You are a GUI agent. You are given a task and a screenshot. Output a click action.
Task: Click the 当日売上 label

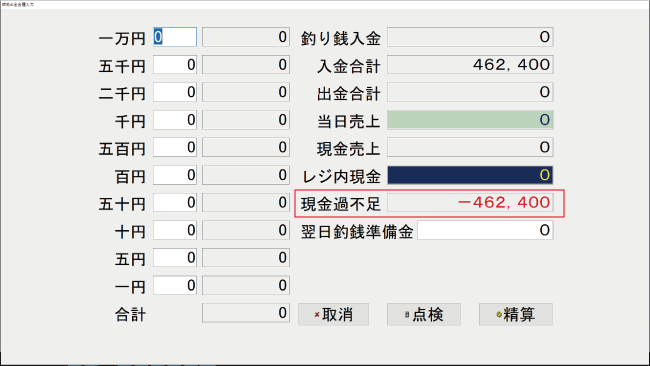pos(349,121)
